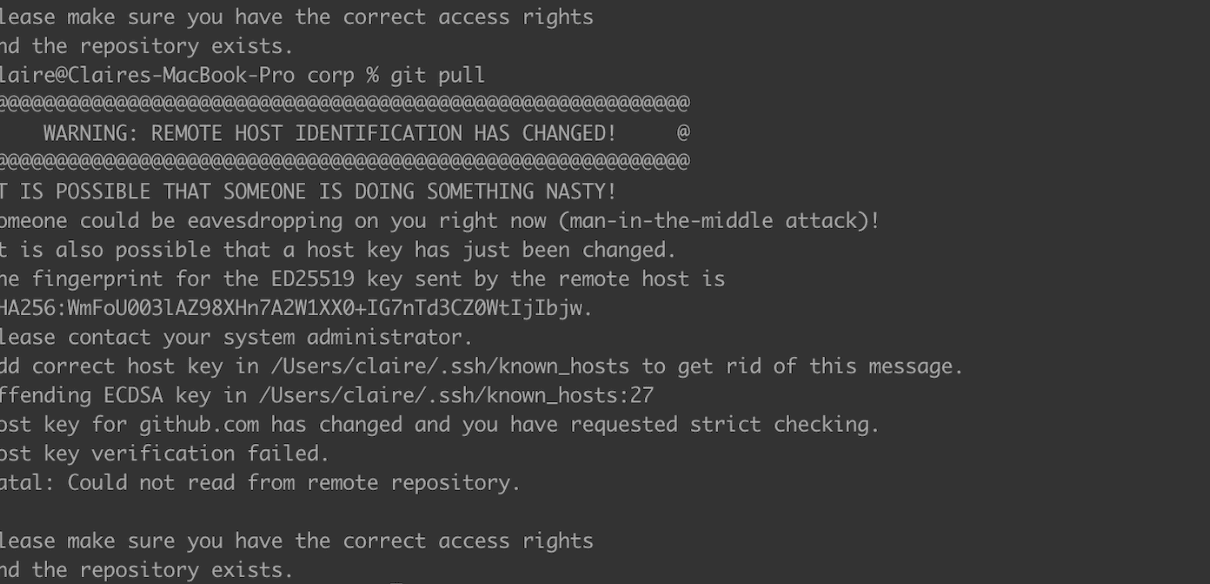Click the second row of @ symbols
Screen dimensions: 1210x584
point(345,162)
